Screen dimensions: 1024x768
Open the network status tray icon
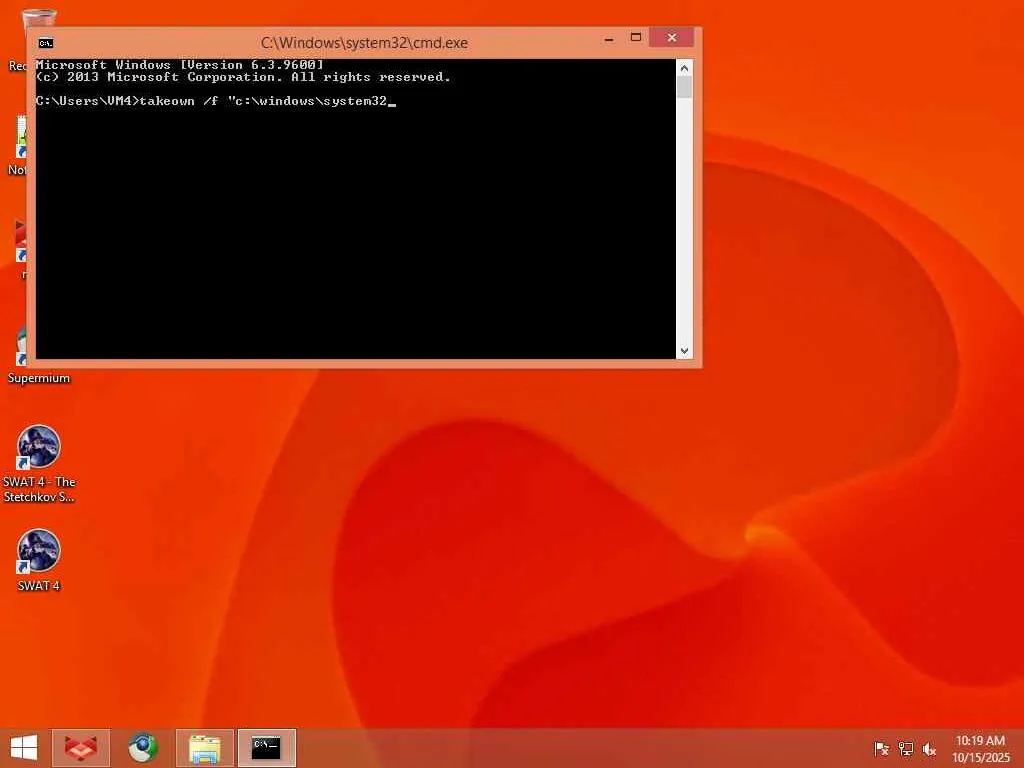pyautogui.click(x=906, y=749)
